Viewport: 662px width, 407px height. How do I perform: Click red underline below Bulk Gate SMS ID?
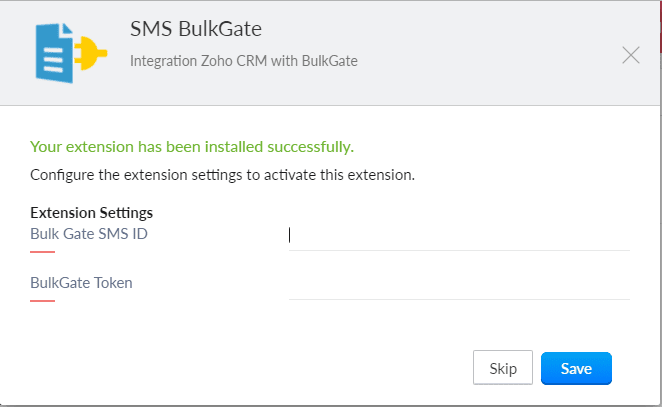42,252
